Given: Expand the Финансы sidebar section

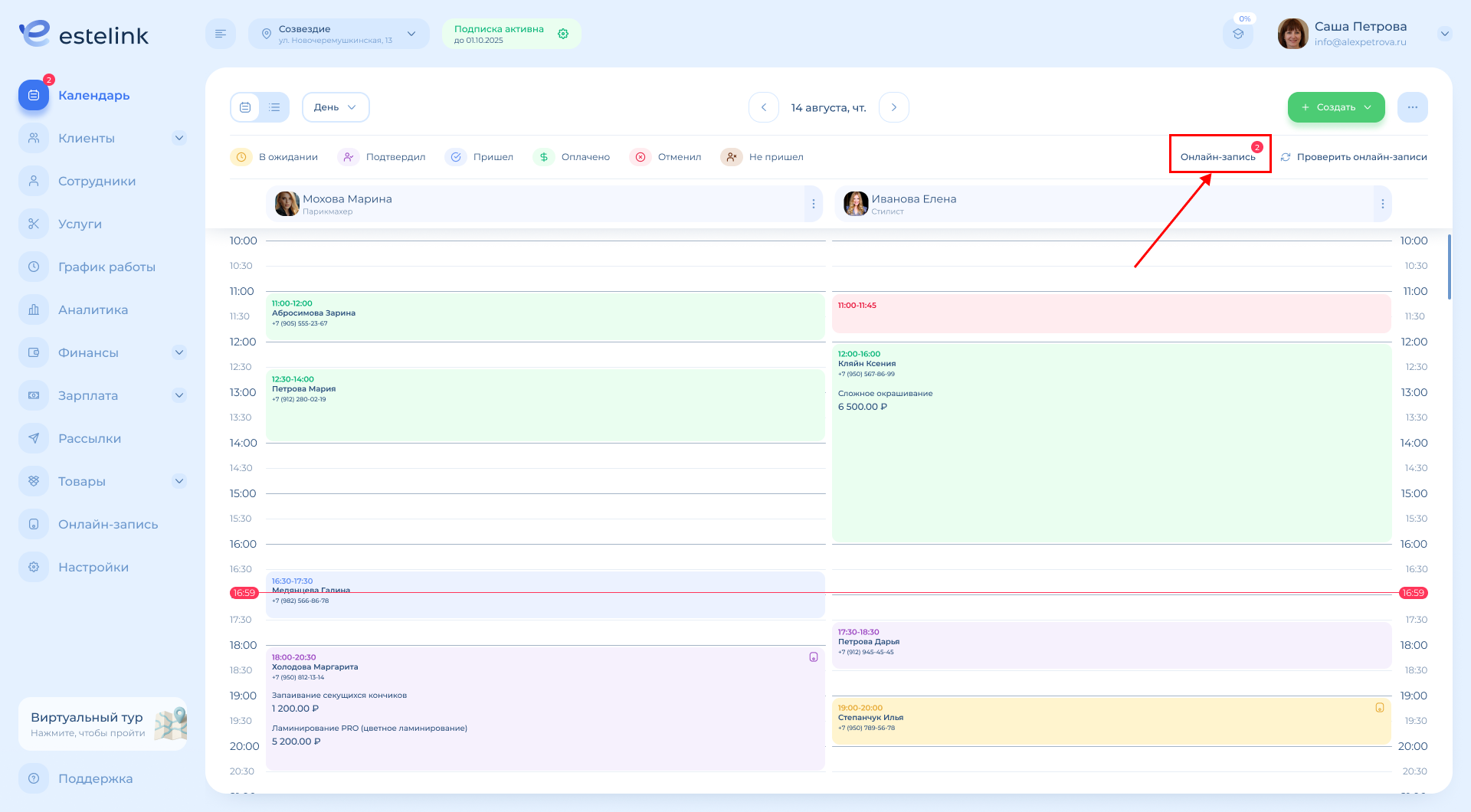Looking at the screenshot, I should click(179, 352).
